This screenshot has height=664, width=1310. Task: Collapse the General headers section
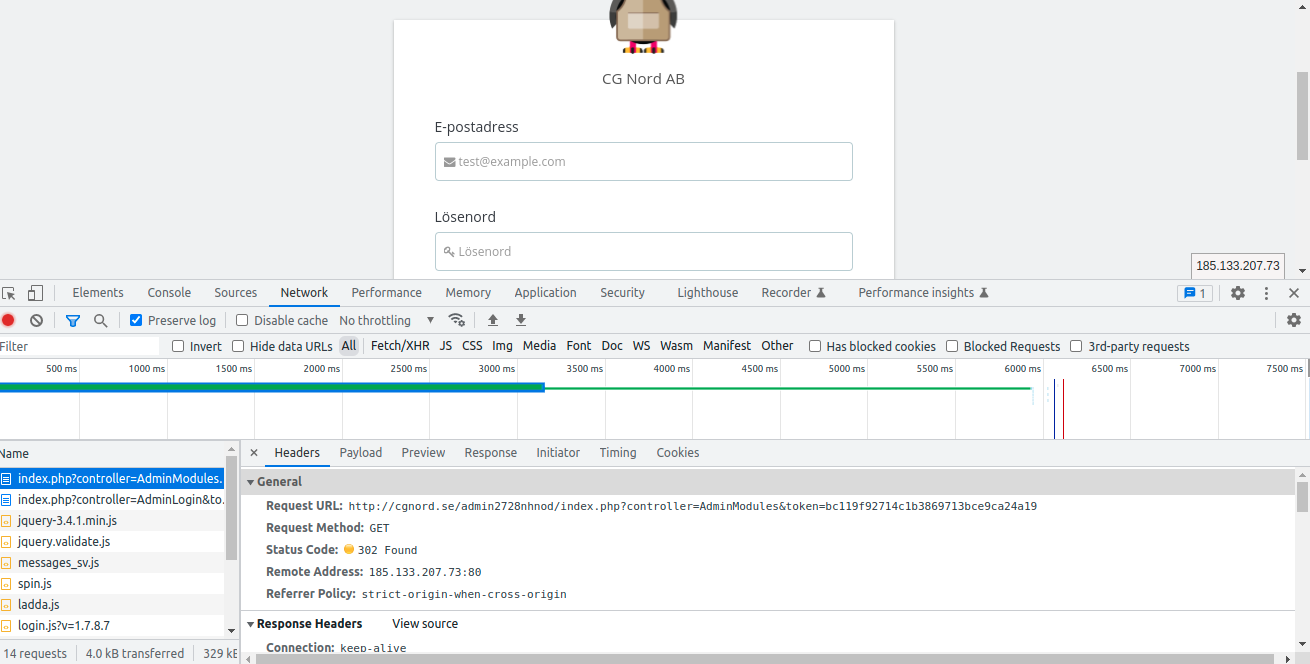pos(251,482)
